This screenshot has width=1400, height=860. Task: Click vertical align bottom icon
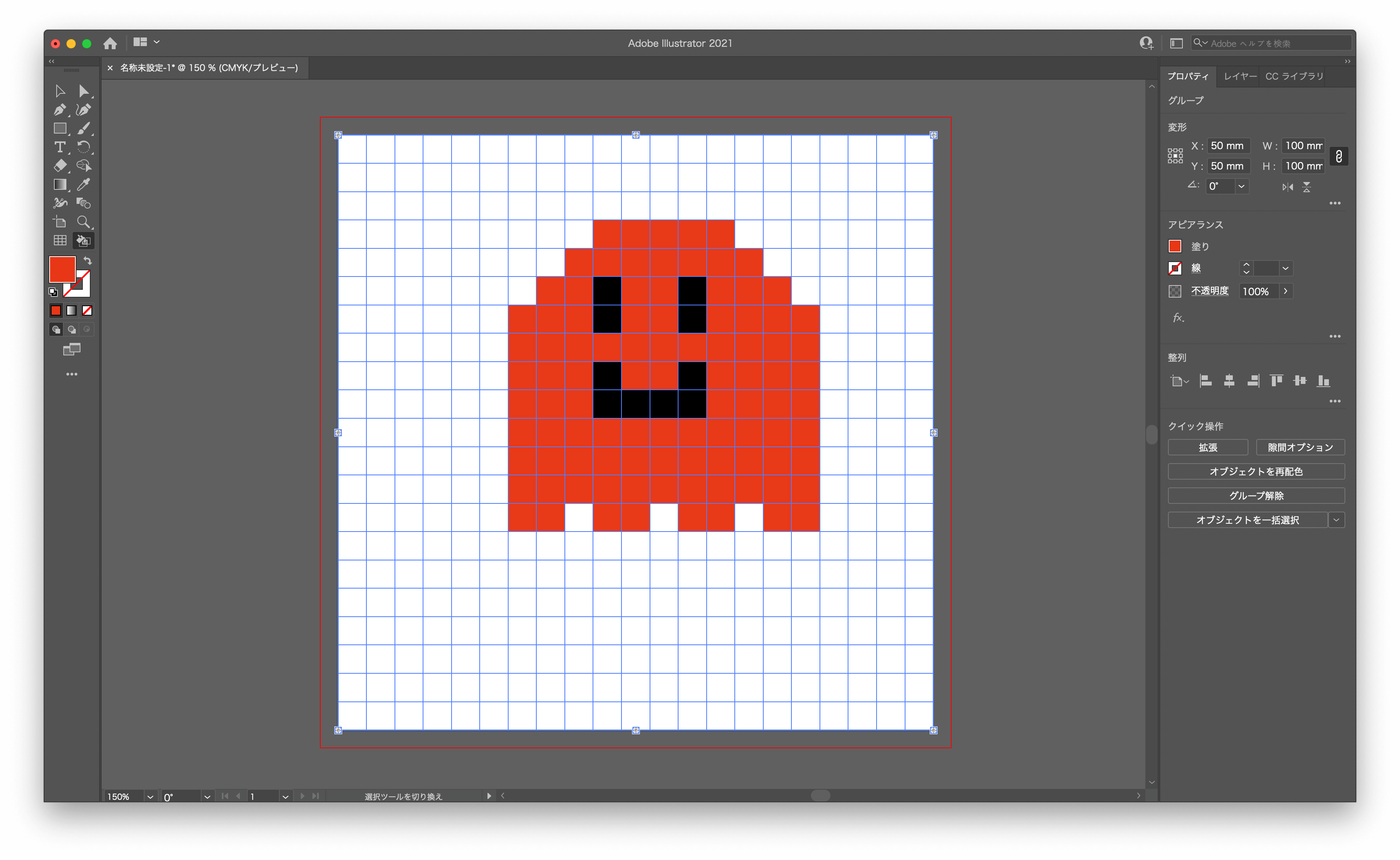coord(1323,381)
